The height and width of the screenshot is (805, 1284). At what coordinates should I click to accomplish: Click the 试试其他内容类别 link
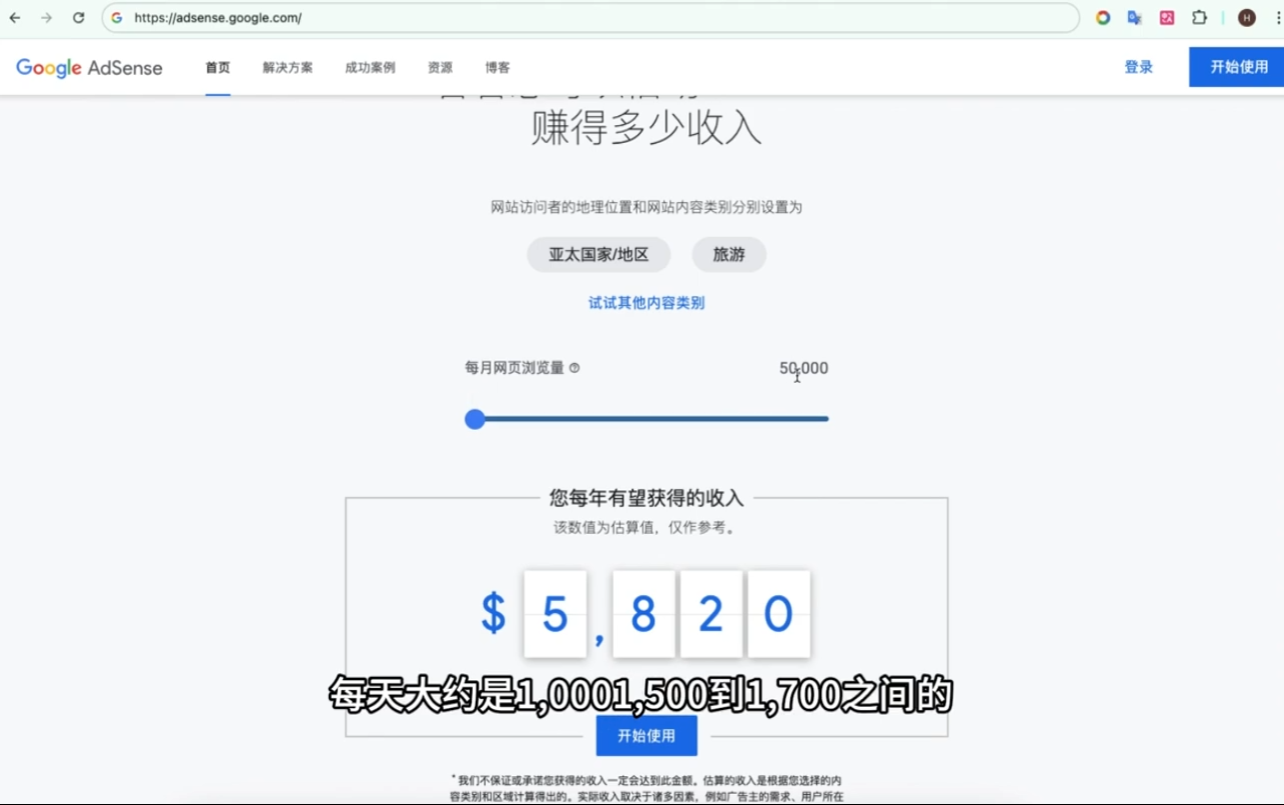pos(646,303)
